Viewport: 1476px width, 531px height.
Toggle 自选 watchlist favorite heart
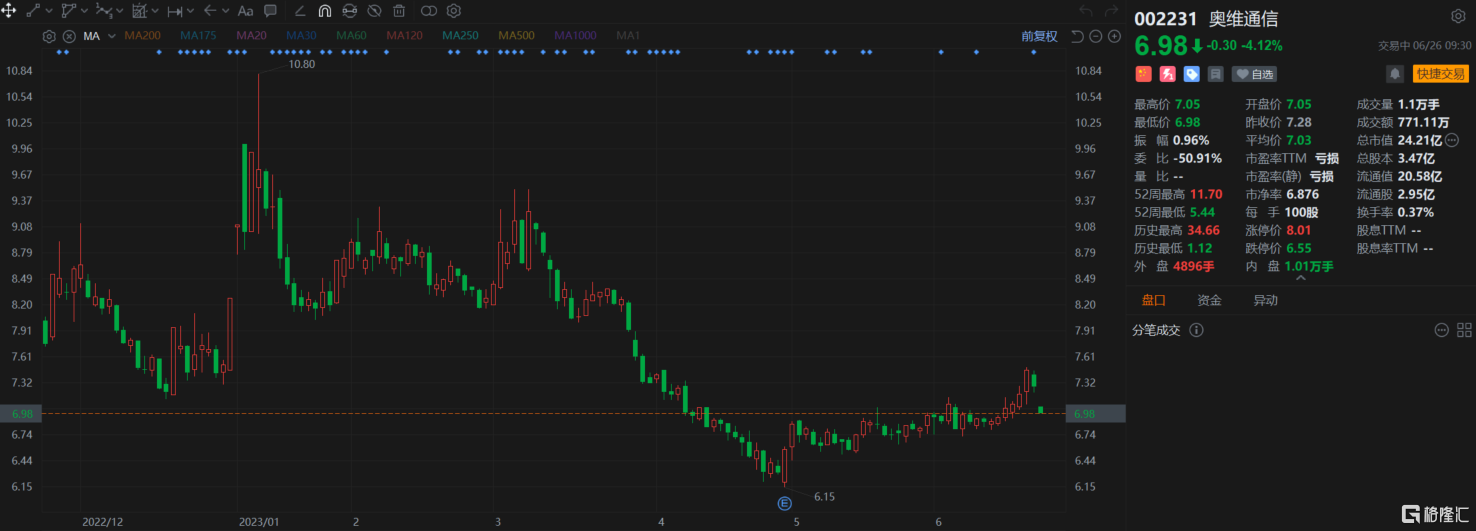click(1254, 74)
